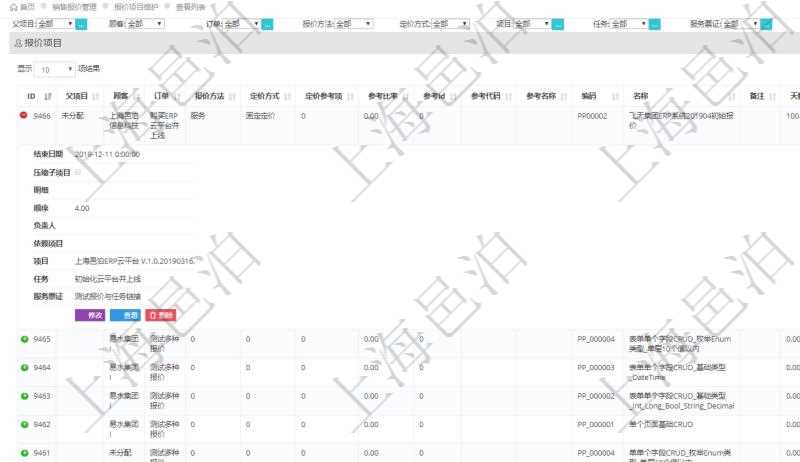Screen dimensions: 800x462
Task: Open the 报价方法 filter dropdown
Action: (x=354, y=23)
